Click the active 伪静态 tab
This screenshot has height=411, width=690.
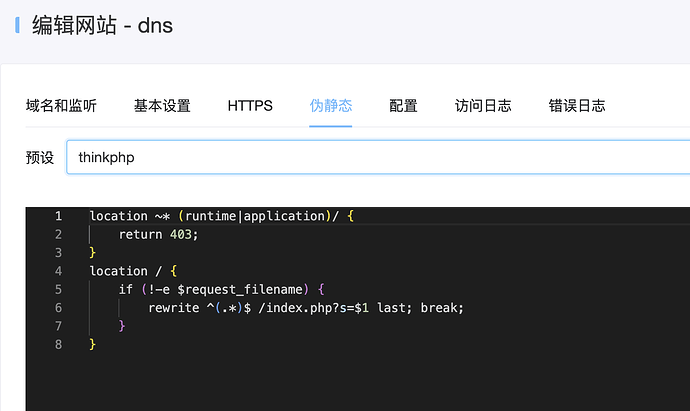[330, 106]
